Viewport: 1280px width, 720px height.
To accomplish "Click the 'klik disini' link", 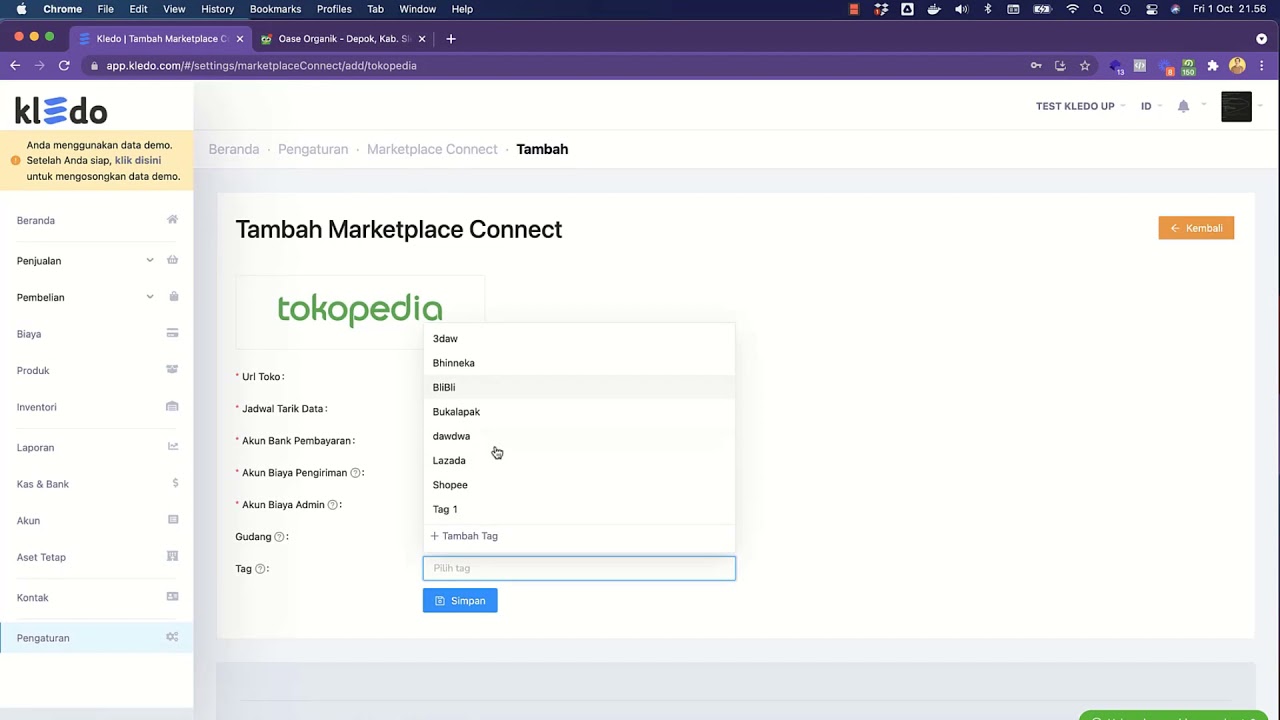I will [138, 160].
